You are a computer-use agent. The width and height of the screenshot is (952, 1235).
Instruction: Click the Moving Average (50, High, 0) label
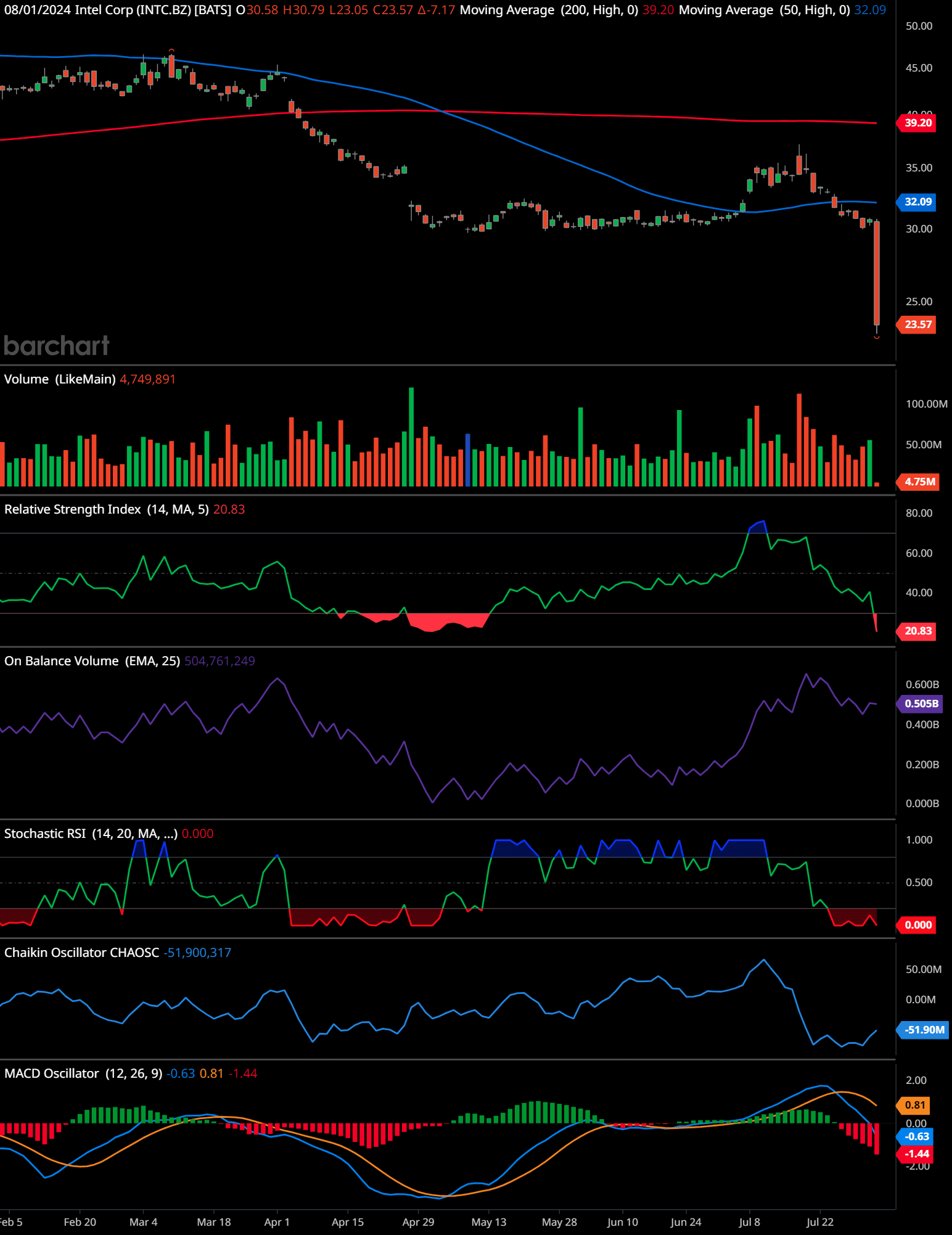point(764,10)
